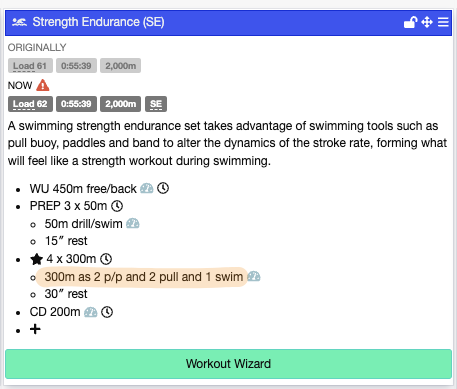Toggle the unlock padlock icon in header
The width and height of the screenshot is (457, 389).
tap(410, 22)
